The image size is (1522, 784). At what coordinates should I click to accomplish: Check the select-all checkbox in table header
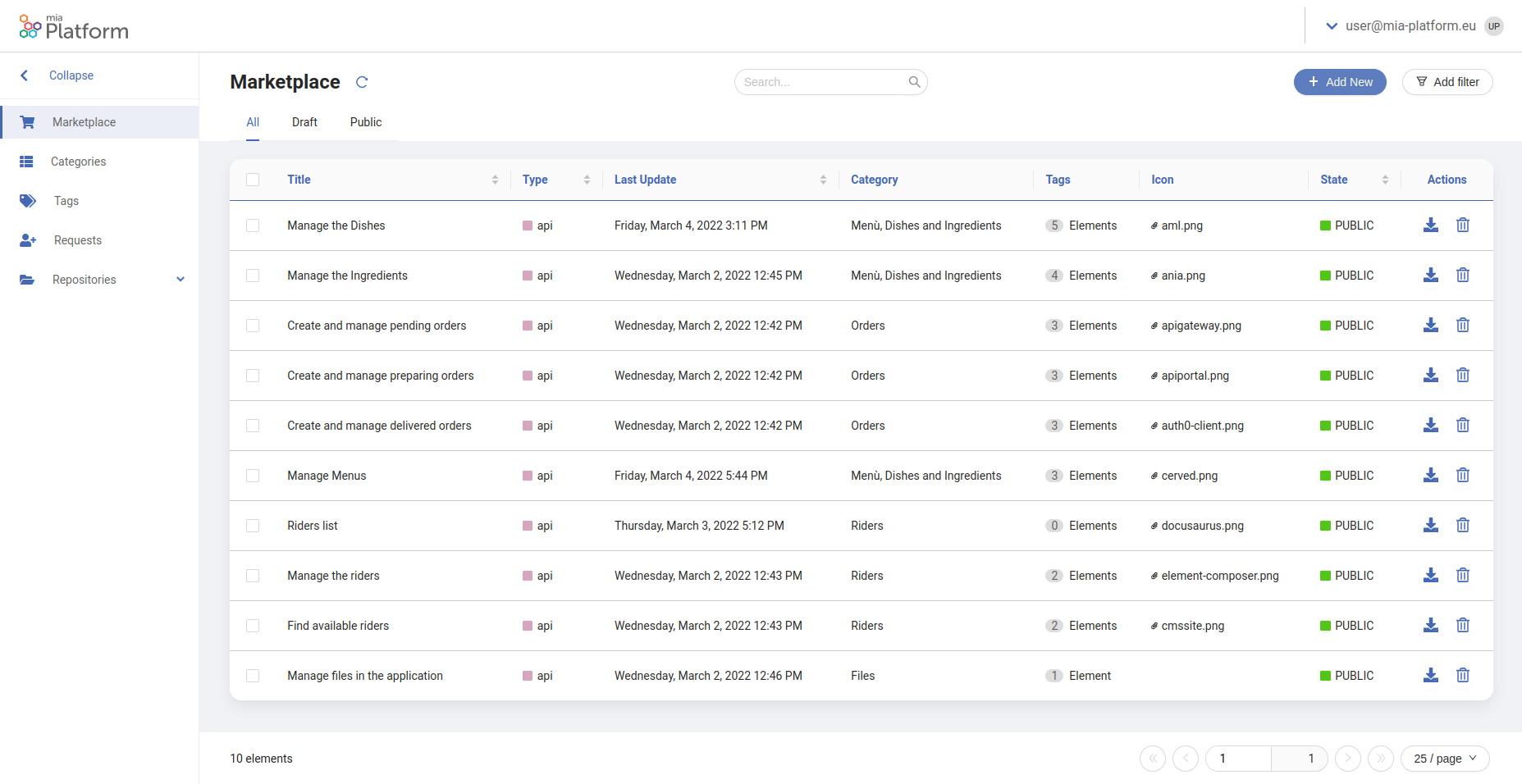pyautogui.click(x=253, y=179)
